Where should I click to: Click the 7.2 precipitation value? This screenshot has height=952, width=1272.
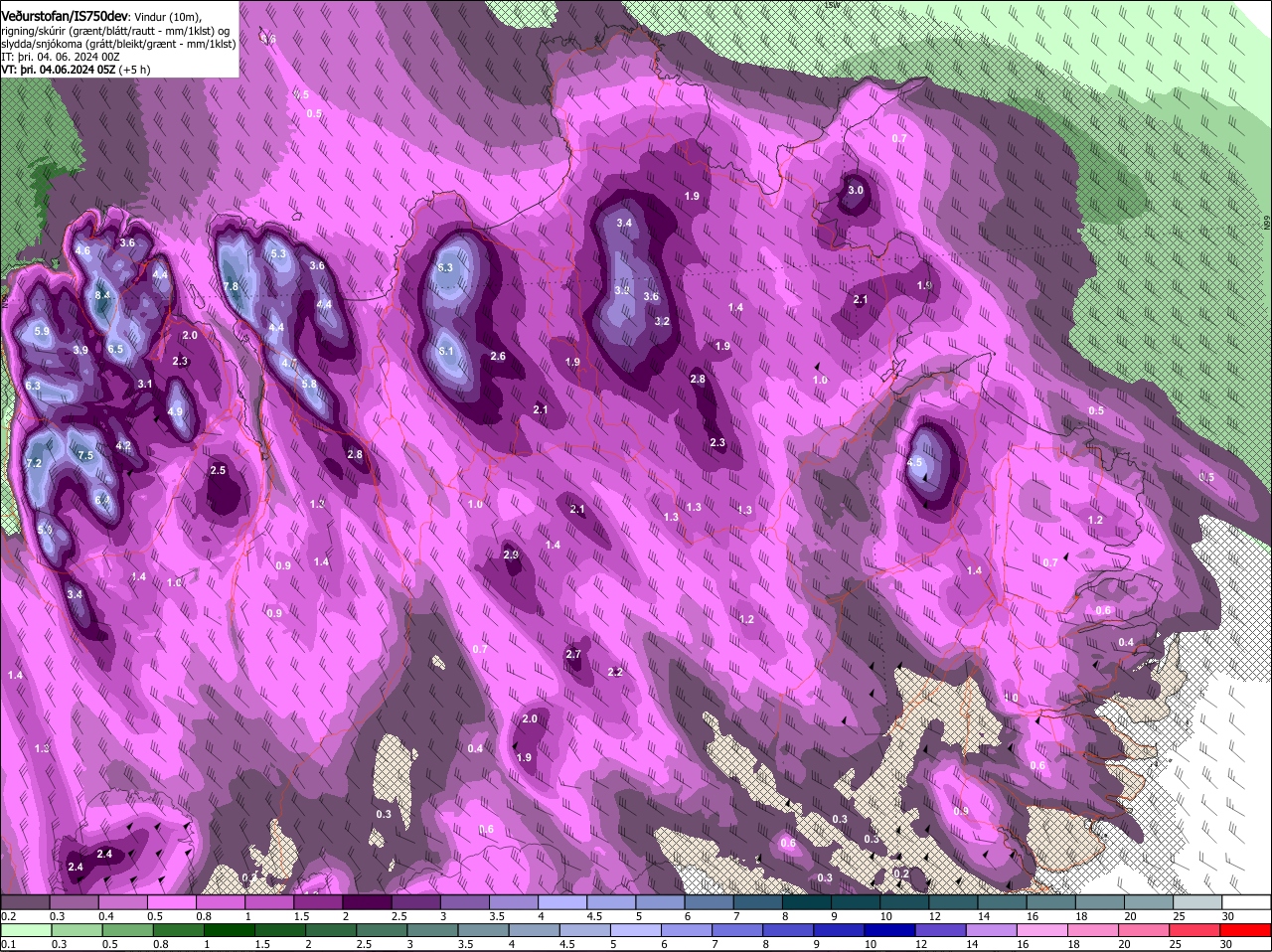coord(33,463)
